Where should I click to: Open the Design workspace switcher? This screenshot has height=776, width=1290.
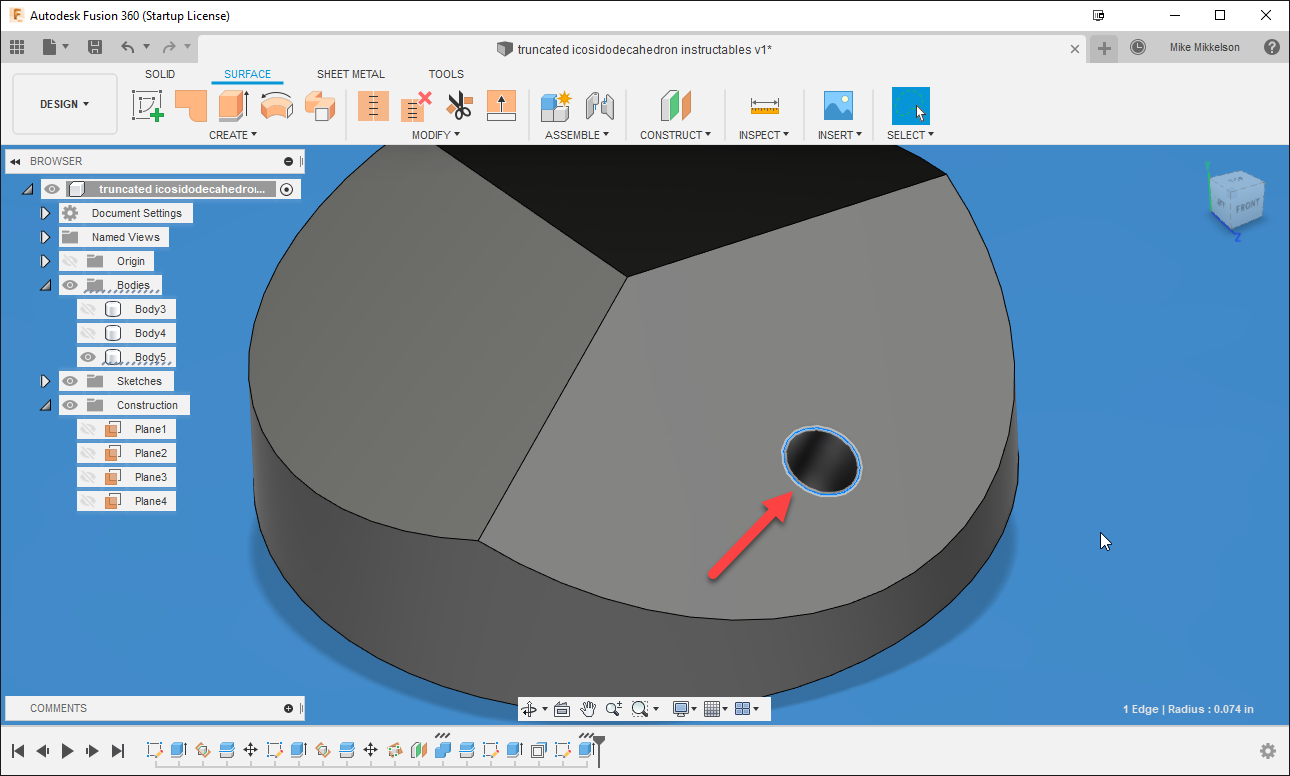click(64, 103)
